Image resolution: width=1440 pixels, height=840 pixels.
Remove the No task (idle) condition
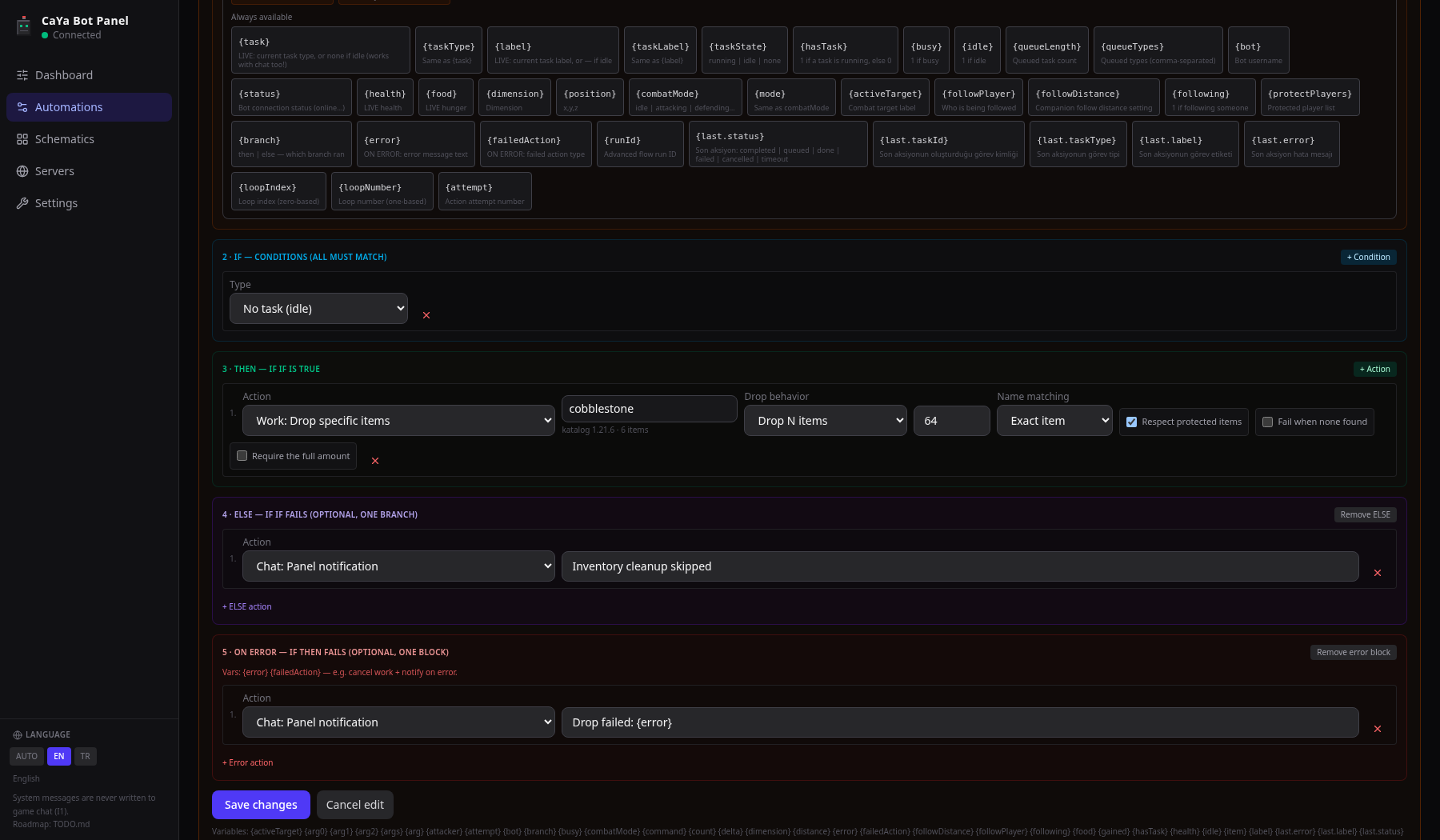[426, 315]
